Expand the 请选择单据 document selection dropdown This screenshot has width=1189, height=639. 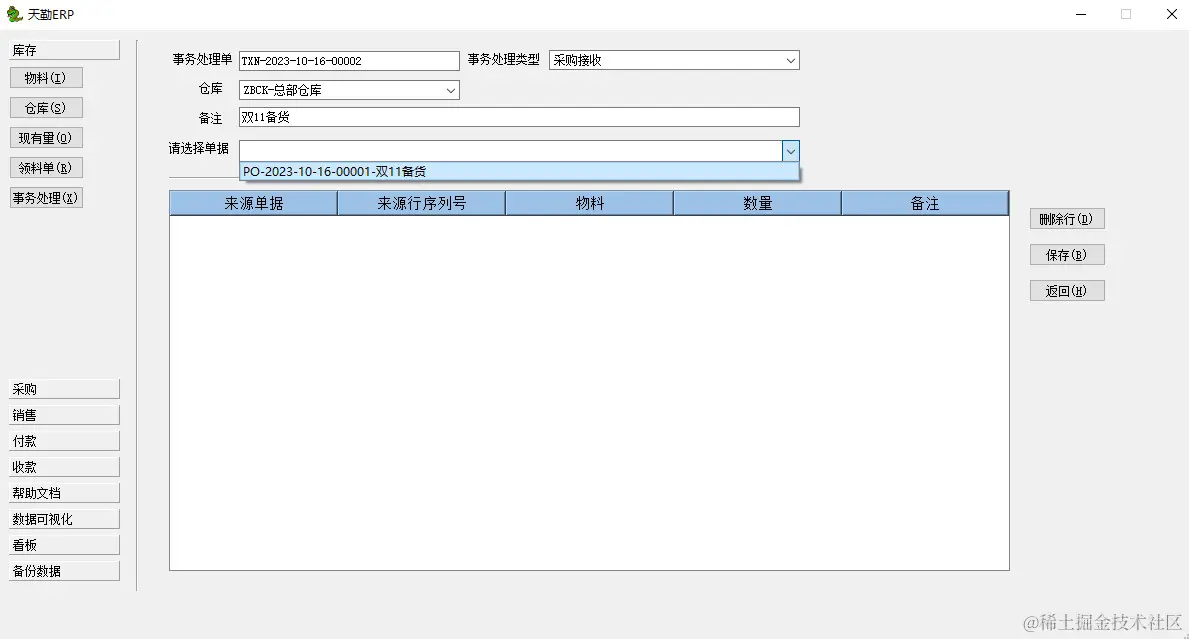pos(791,150)
